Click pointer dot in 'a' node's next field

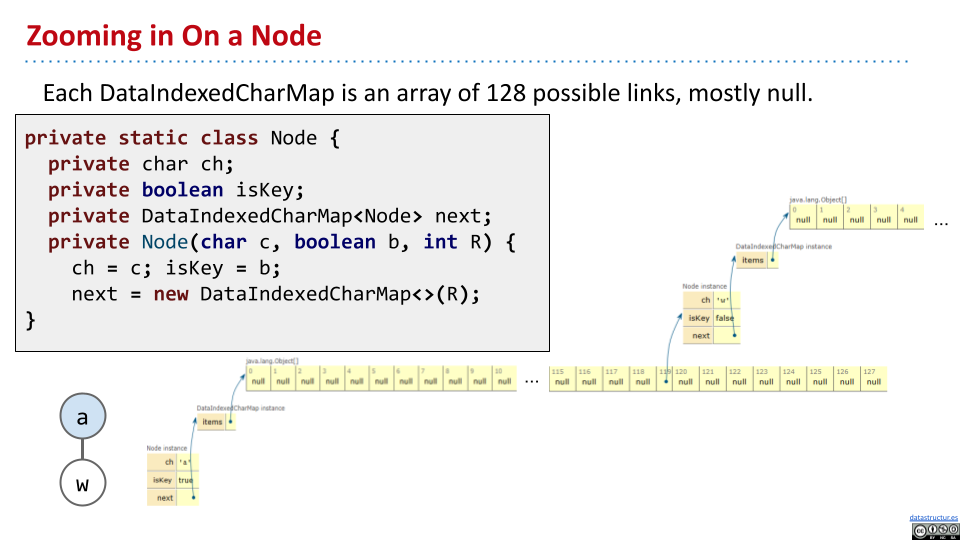click(193, 497)
